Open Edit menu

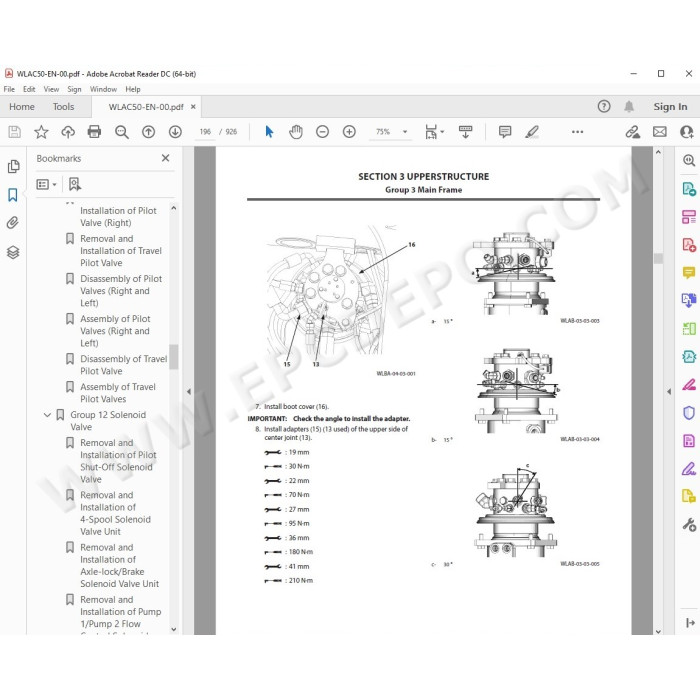pos(29,89)
